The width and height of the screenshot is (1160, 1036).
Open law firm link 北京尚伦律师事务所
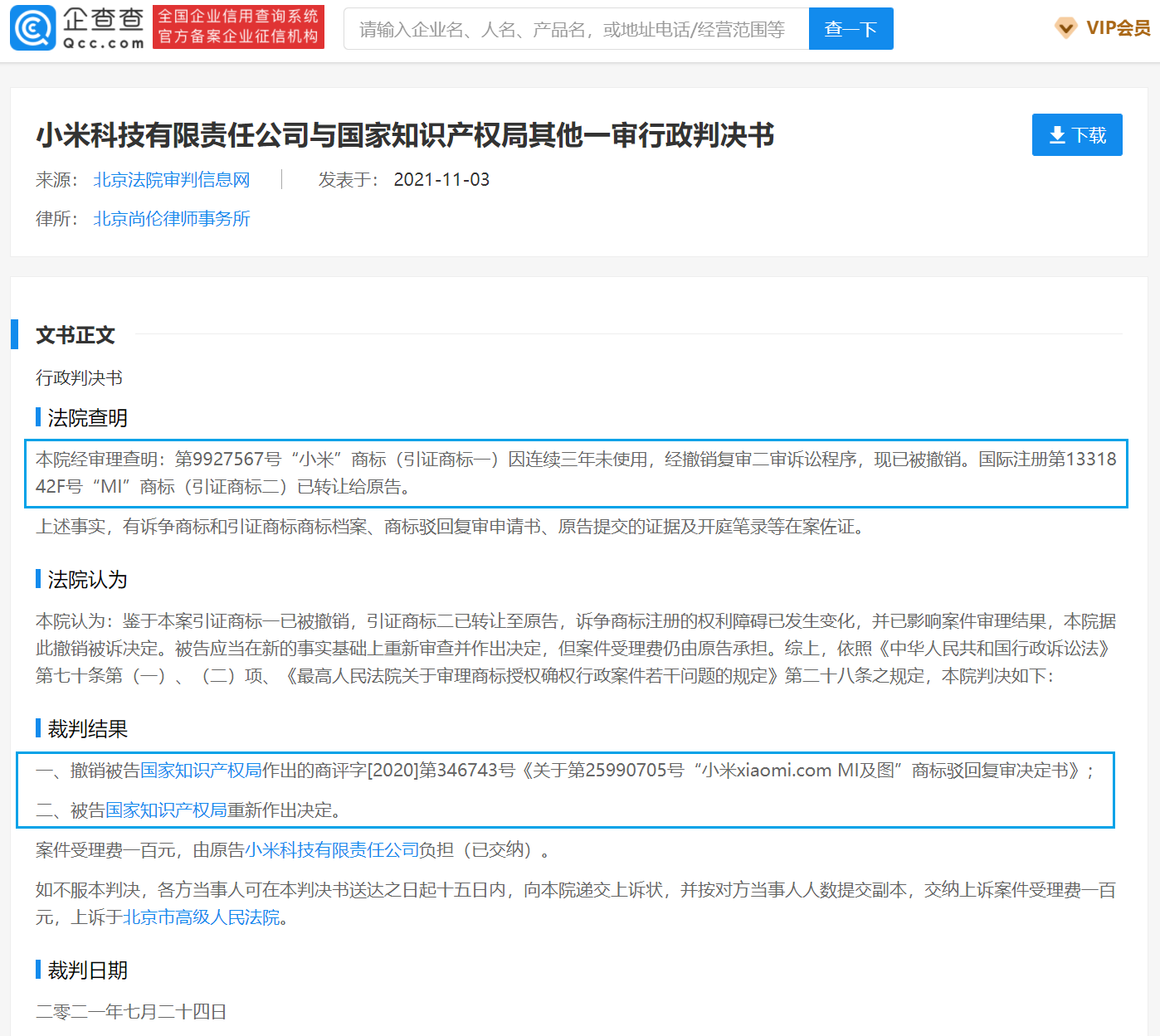point(172,219)
